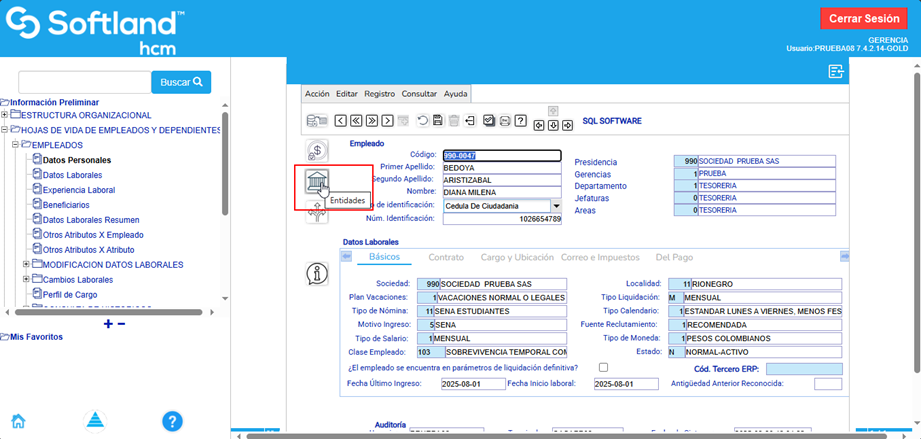Click the home icon at bottom left

click(x=18, y=421)
